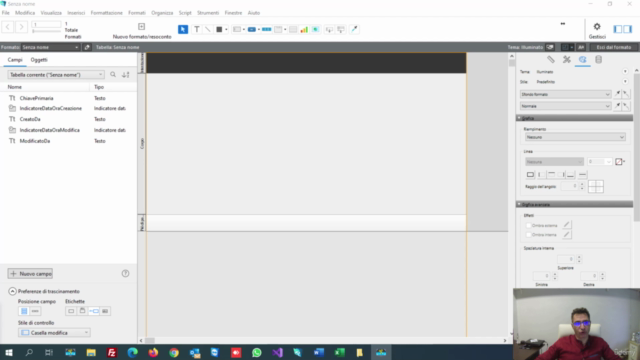Image resolution: width=640 pixels, height=360 pixels.
Task: Enable the Ombra interna checkbox
Action: pyautogui.click(x=529, y=235)
